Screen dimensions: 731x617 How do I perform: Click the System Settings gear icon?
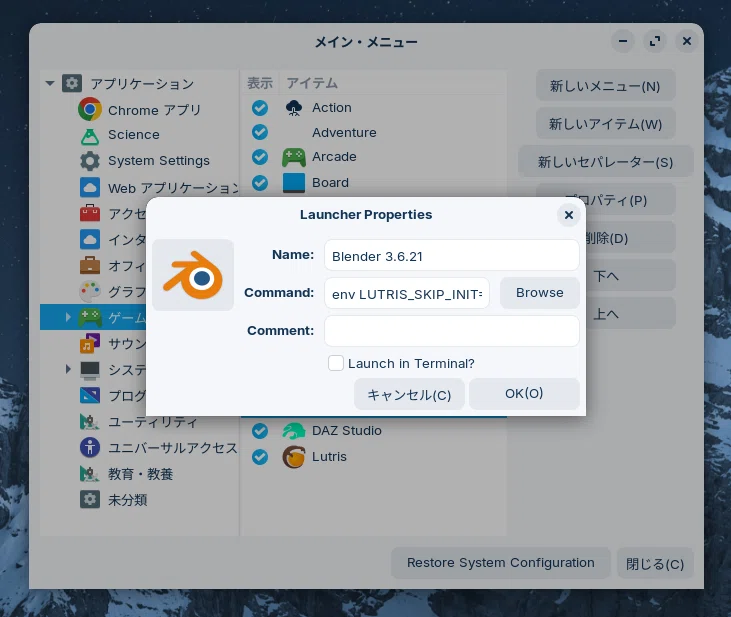click(x=90, y=161)
